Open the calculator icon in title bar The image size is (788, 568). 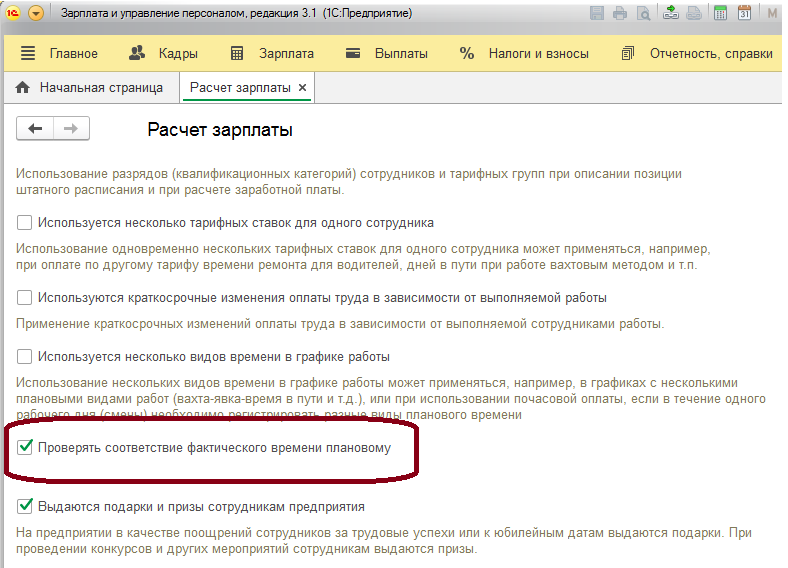(x=721, y=14)
